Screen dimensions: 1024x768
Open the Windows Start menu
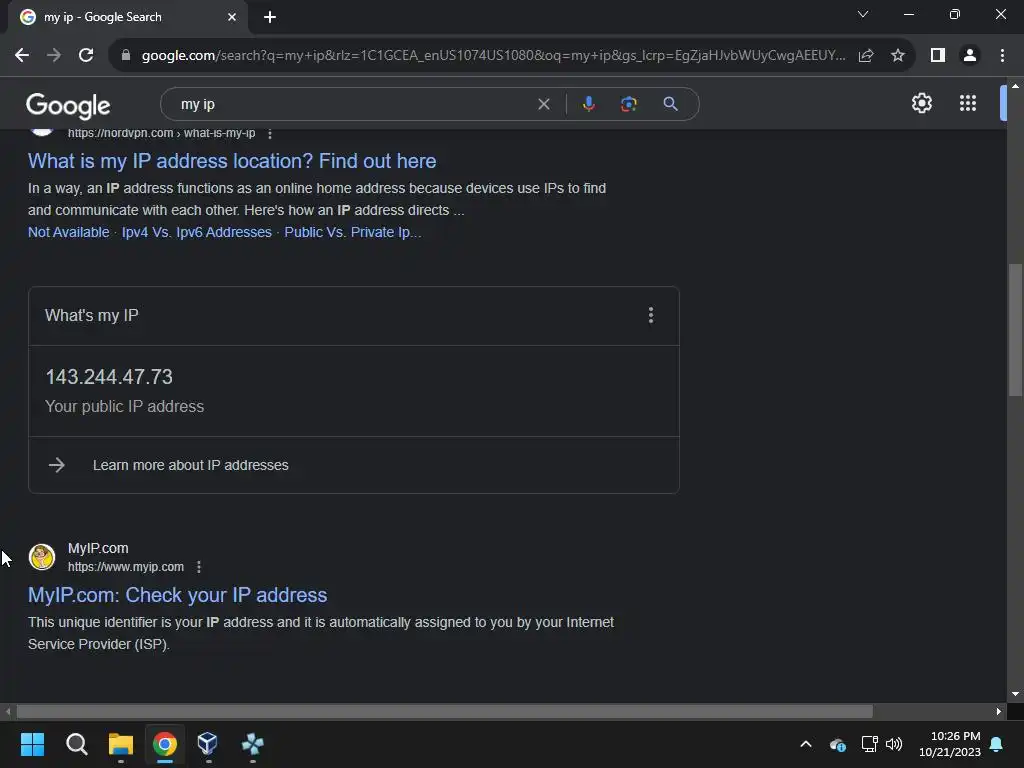tap(32, 744)
